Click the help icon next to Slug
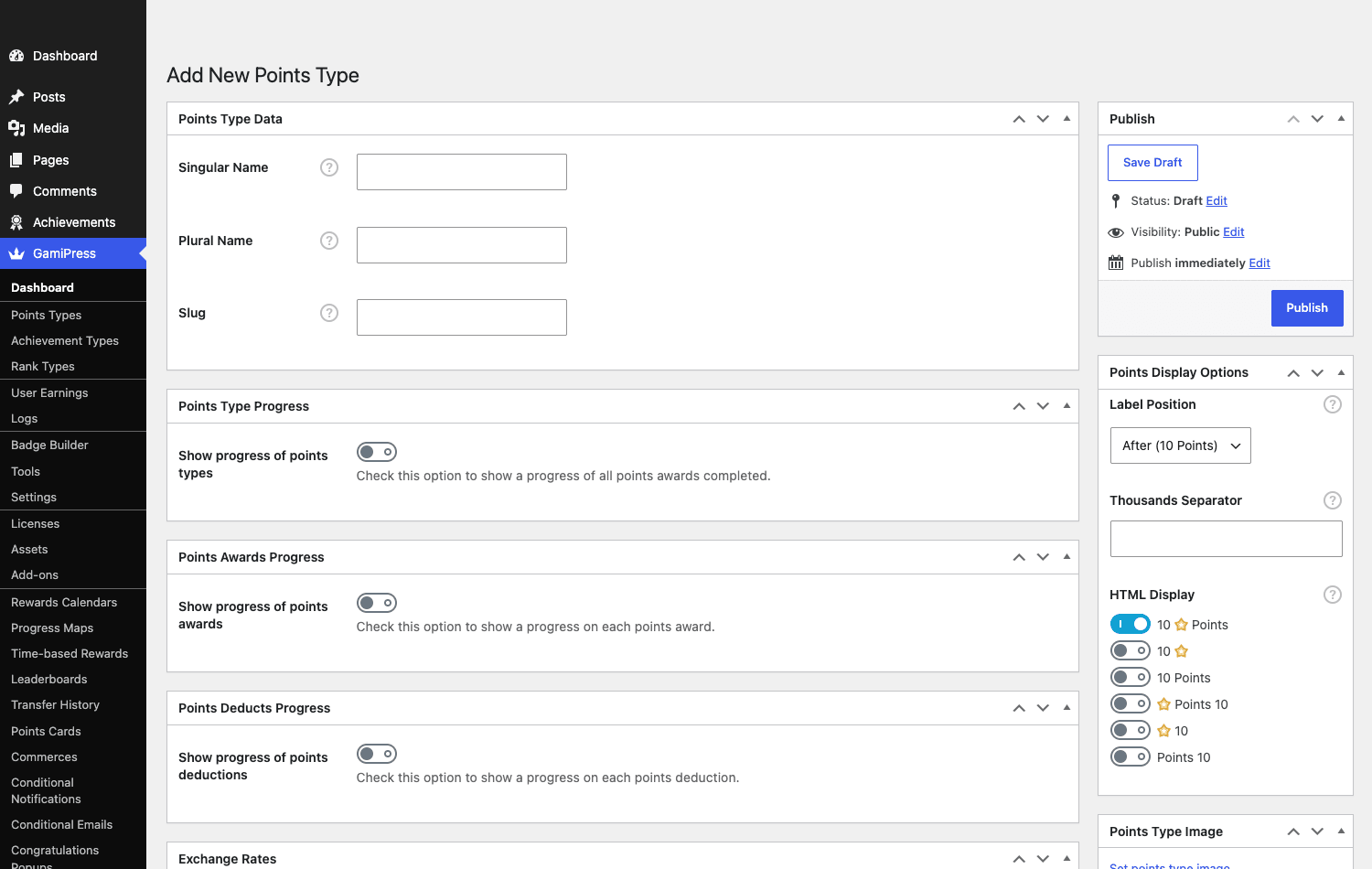Screen dimensions: 1372x869 pos(329,313)
